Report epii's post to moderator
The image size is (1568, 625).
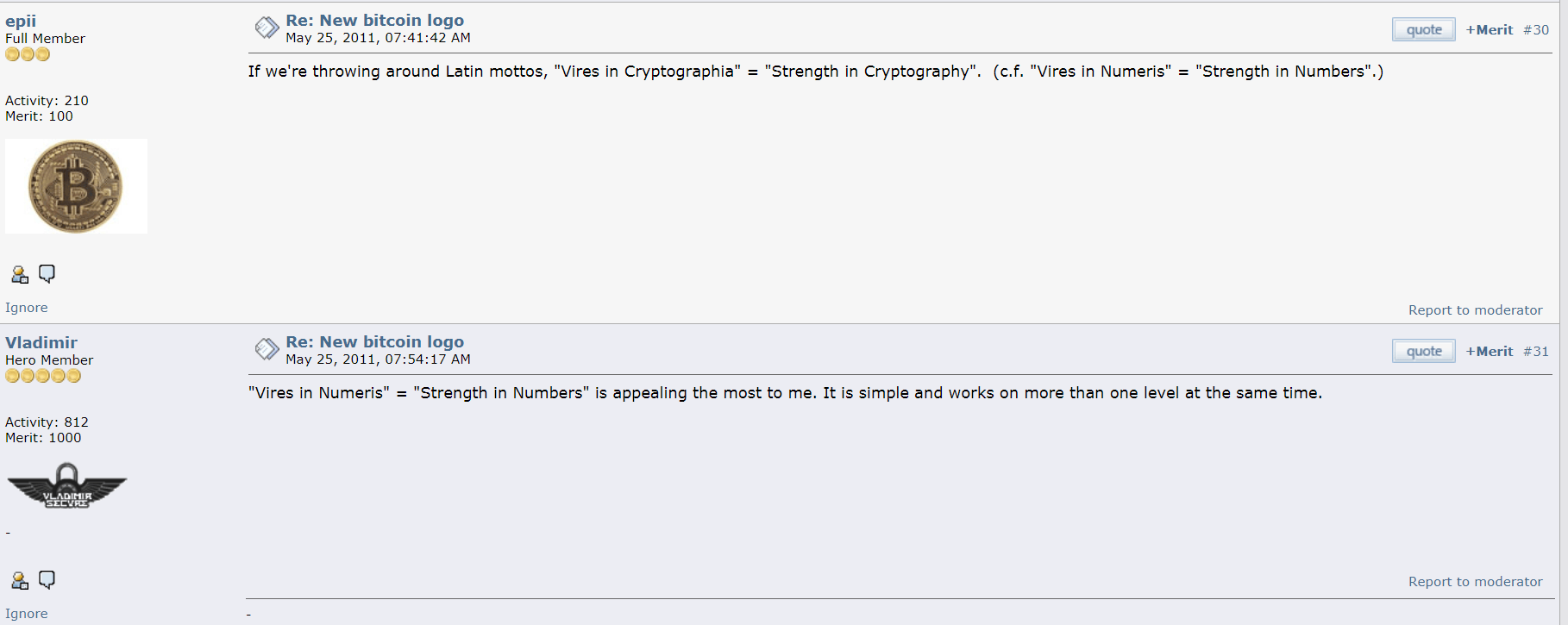(x=1475, y=310)
